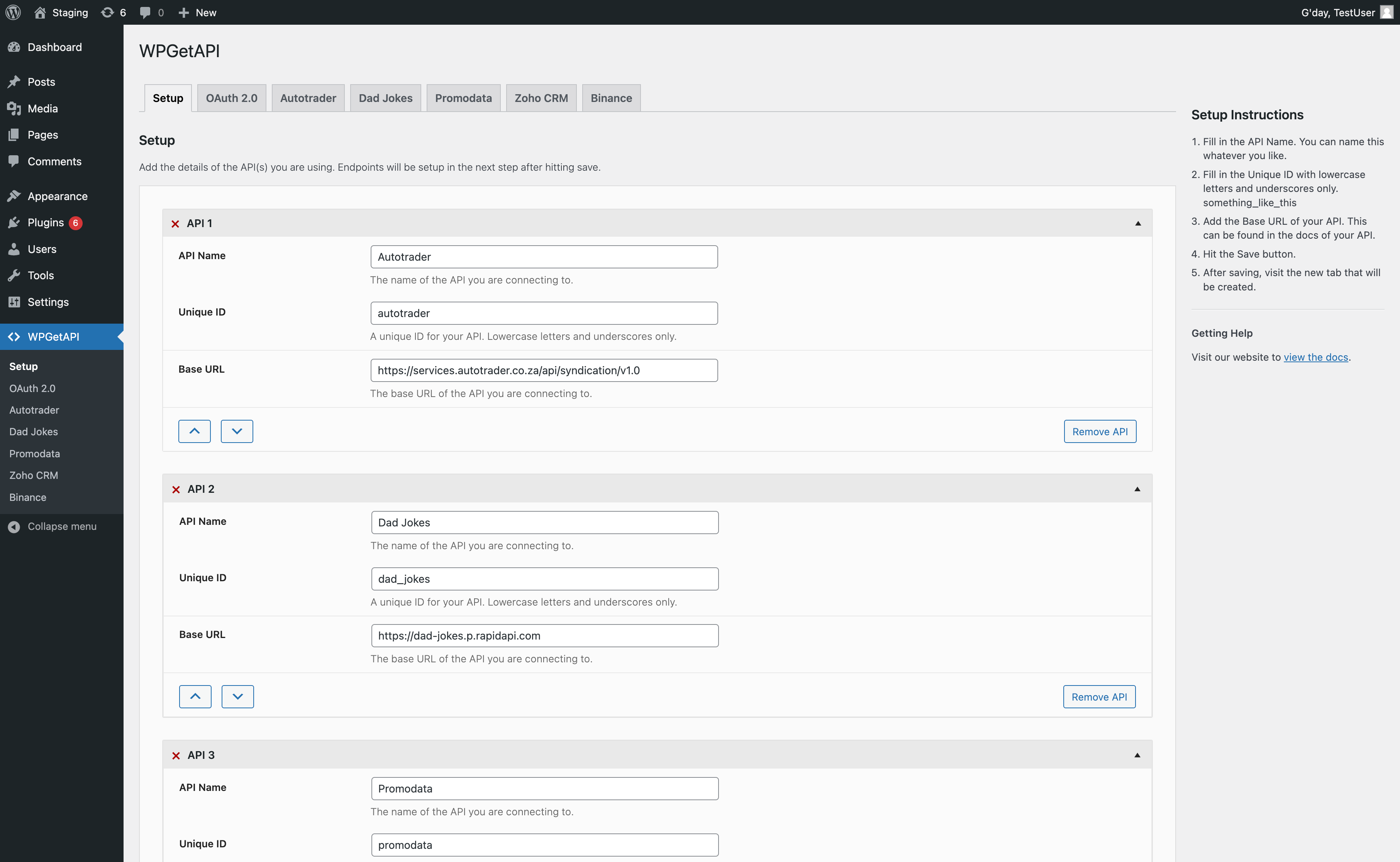Open Promodata in sidebar submenu
The width and height of the screenshot is (1400, 862).
(35, 453)
